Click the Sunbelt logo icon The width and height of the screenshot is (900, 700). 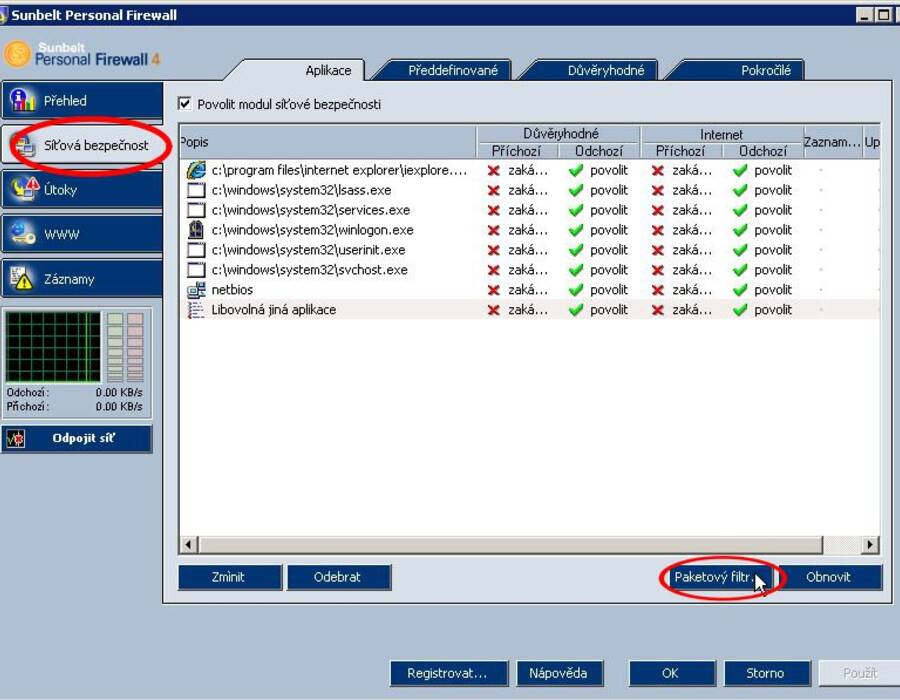(17, 54)
